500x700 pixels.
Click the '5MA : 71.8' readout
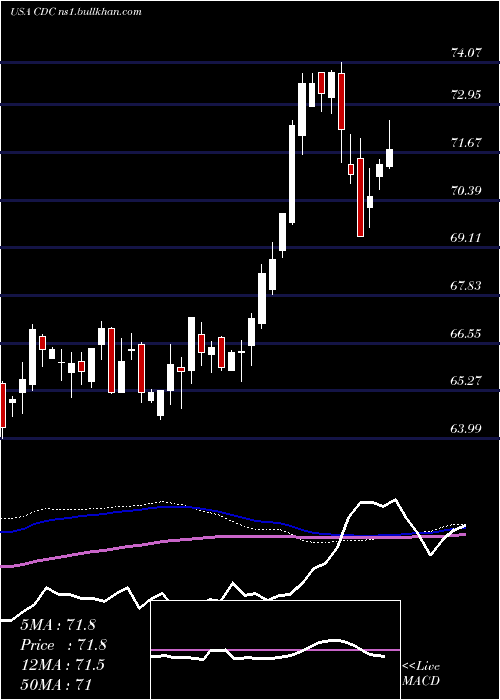[58, 625]
